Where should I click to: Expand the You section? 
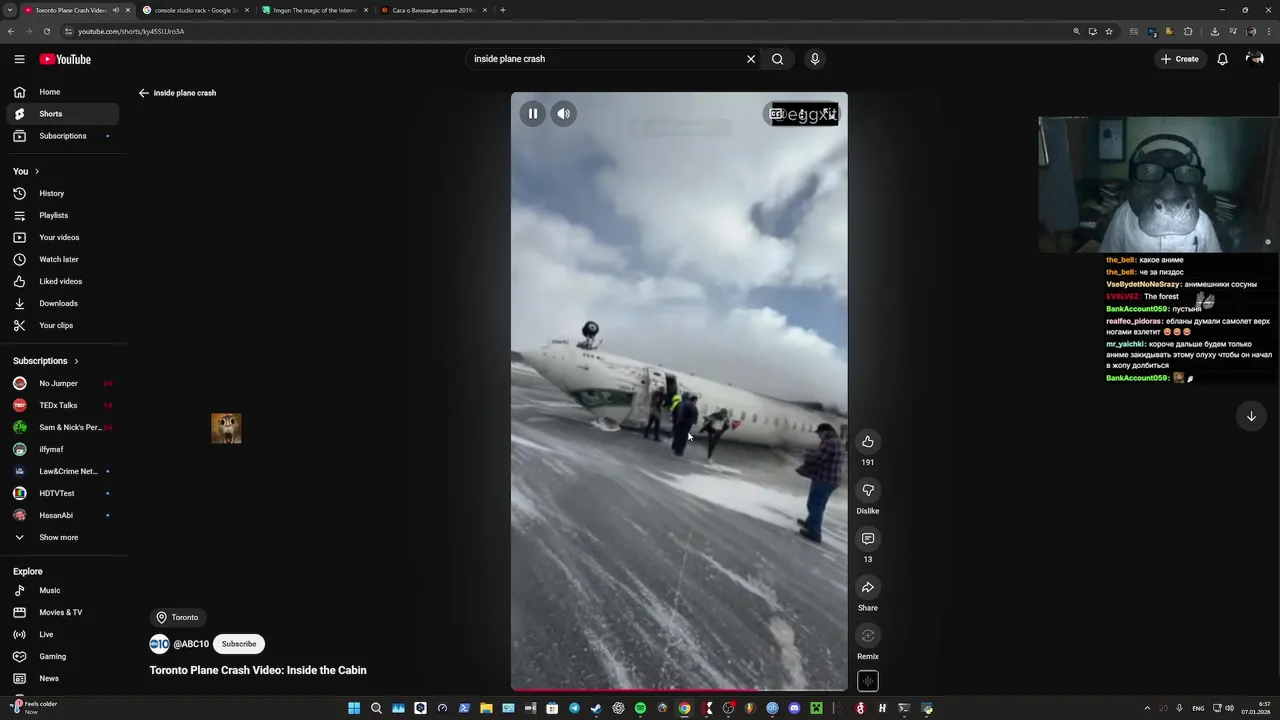pyautogui.click(x=27, y=171)
